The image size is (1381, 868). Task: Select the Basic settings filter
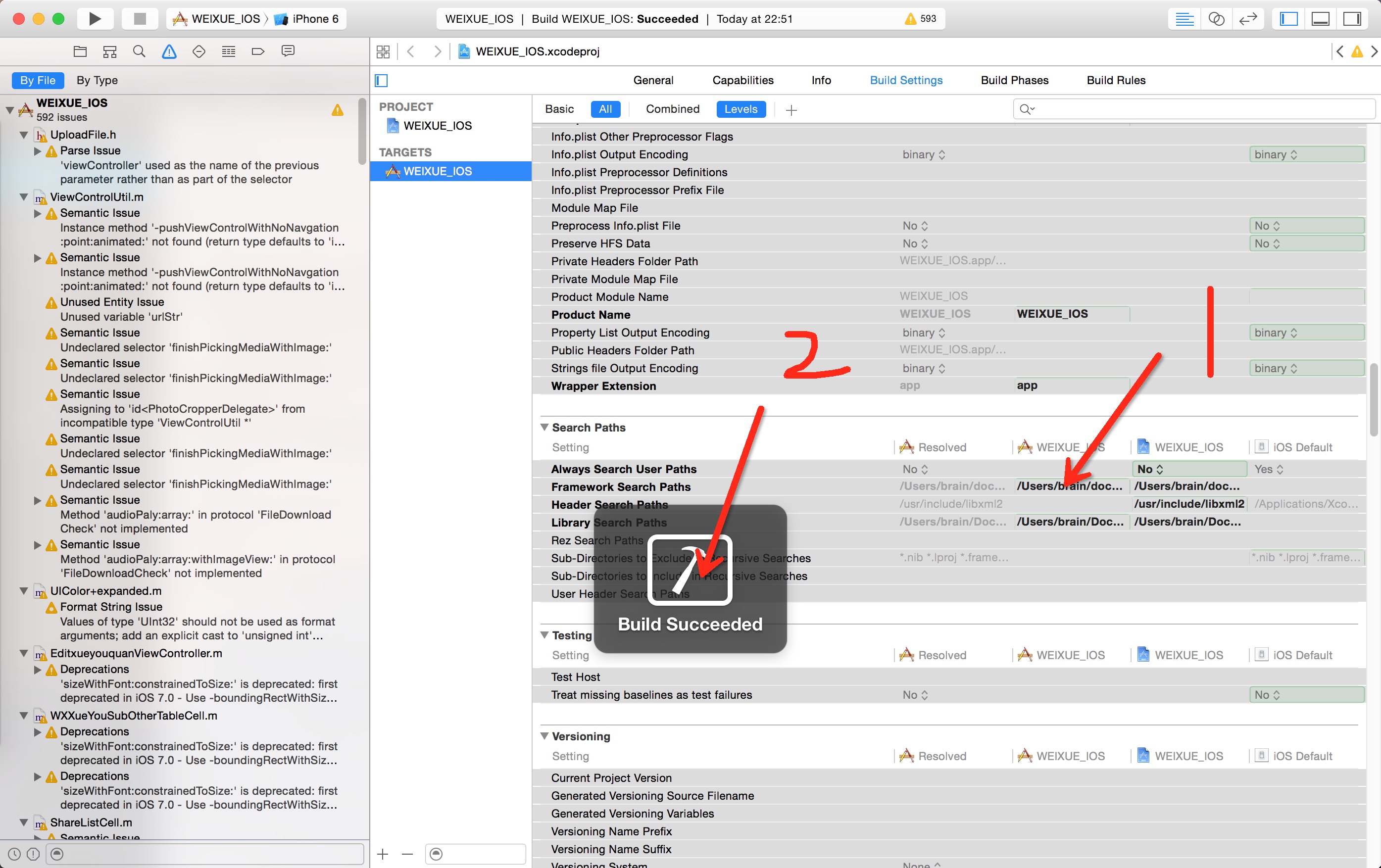[559, 109]
